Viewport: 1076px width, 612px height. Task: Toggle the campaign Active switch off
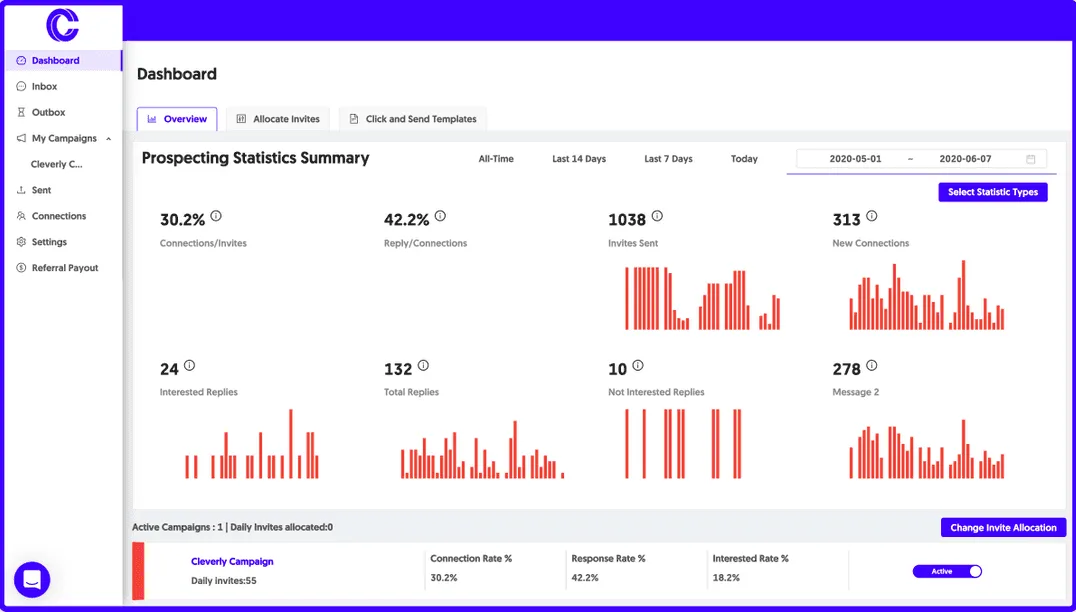pyautogui.click(x=946, y=571)
